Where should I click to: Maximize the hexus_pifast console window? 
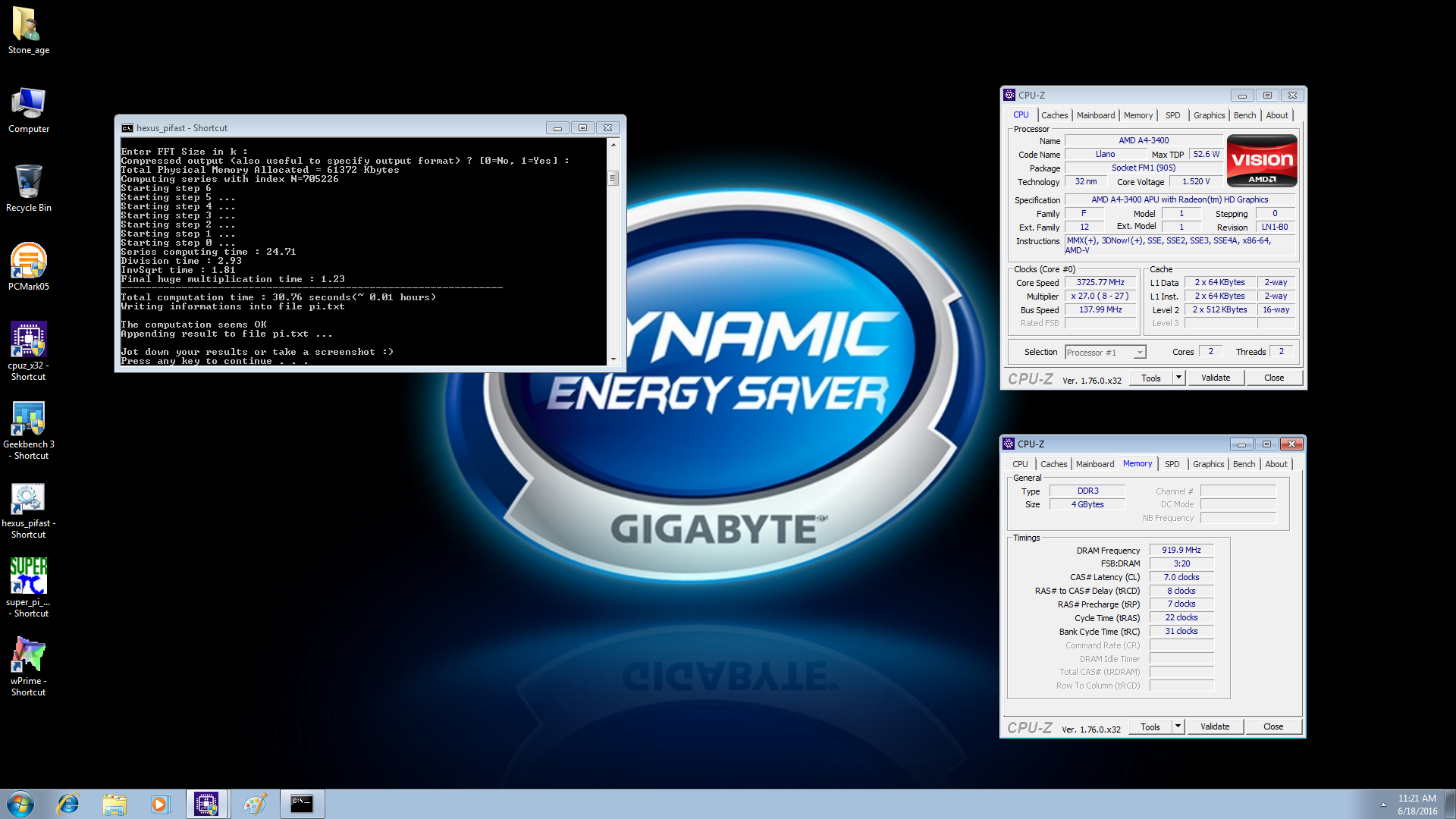point(582,128)
